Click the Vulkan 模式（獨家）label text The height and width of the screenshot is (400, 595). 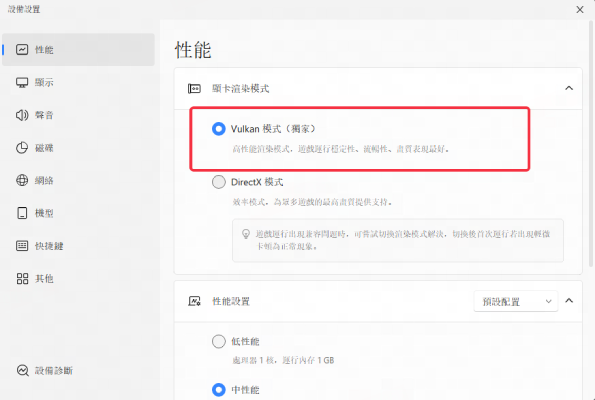pyautogui.click(x=273, y=129)
